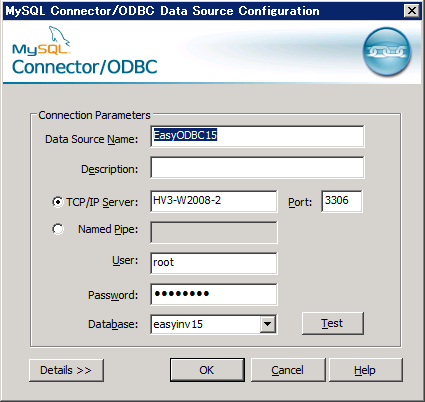The image size is (425, 402).
Task: Click the OK button
Action: [x=207, y=370]
